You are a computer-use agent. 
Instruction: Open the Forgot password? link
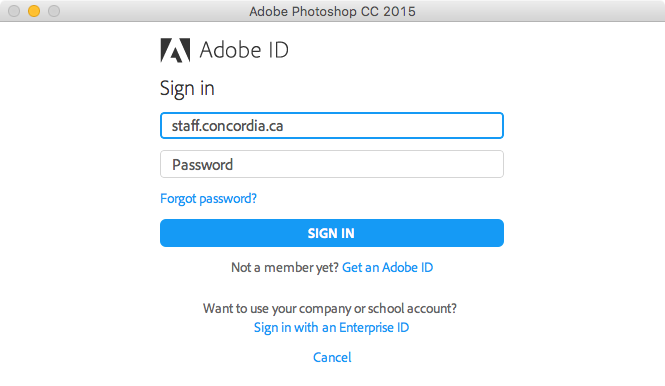click(208, 199)
